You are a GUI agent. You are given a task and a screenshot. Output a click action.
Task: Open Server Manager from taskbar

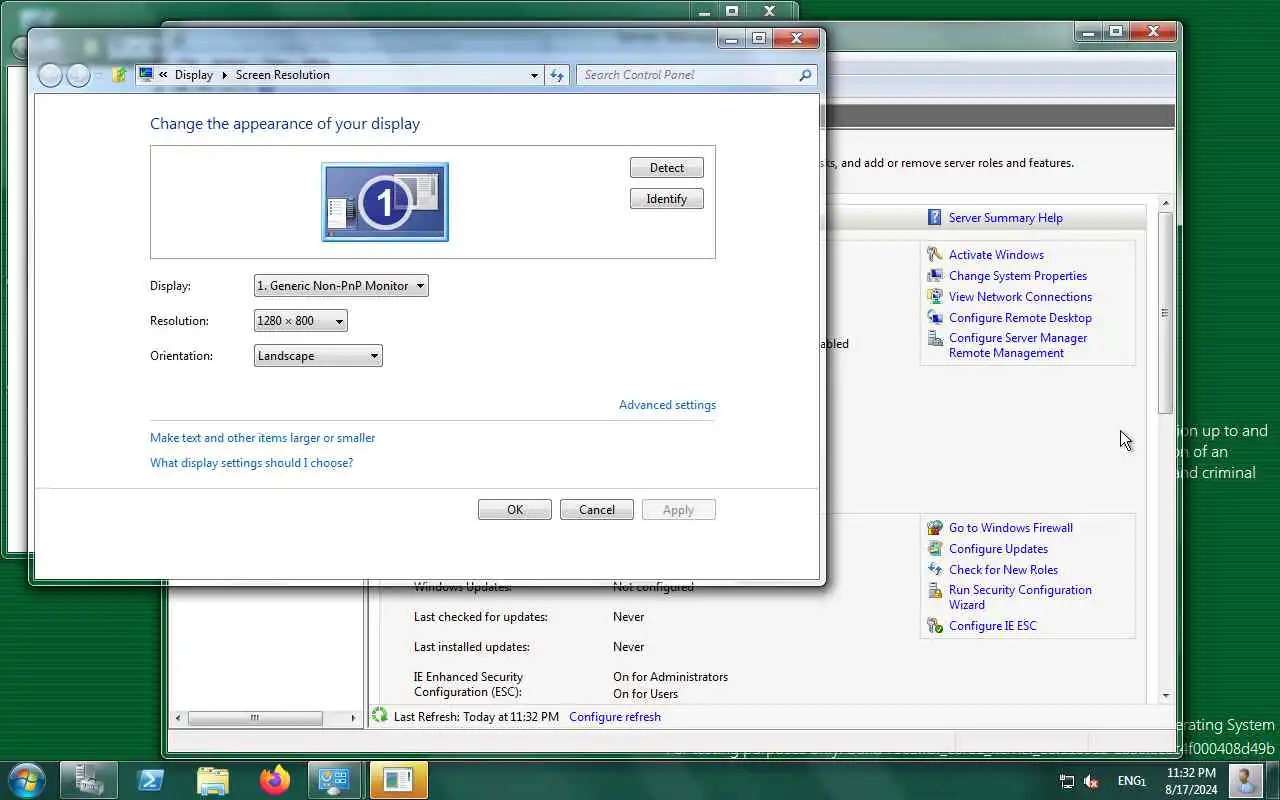(89, 780)
